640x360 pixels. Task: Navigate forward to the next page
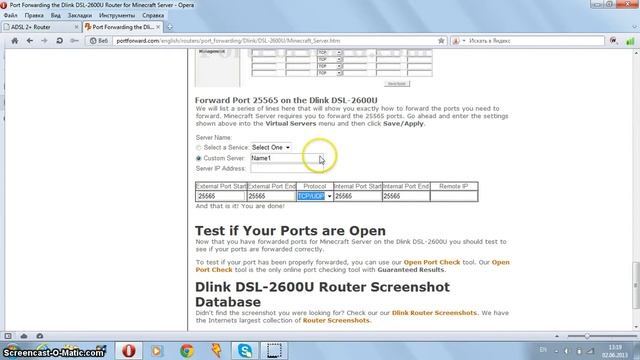click(44, 41)
